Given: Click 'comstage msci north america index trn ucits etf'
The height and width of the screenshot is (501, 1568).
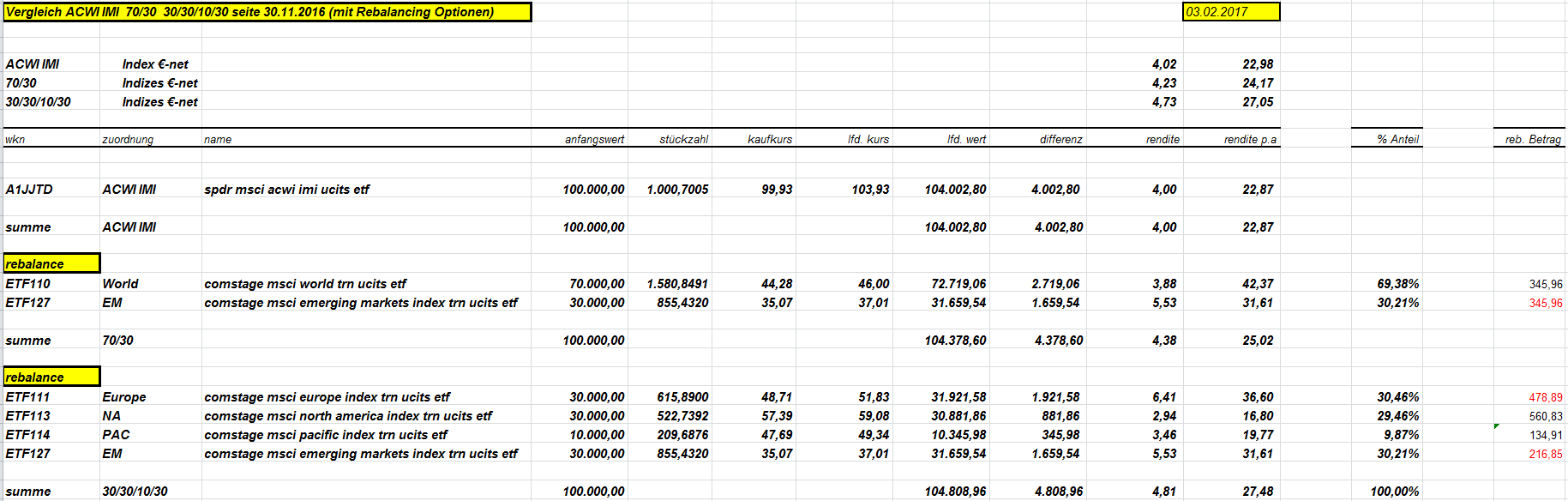Looking at the screenshot, I should [348, 416].
